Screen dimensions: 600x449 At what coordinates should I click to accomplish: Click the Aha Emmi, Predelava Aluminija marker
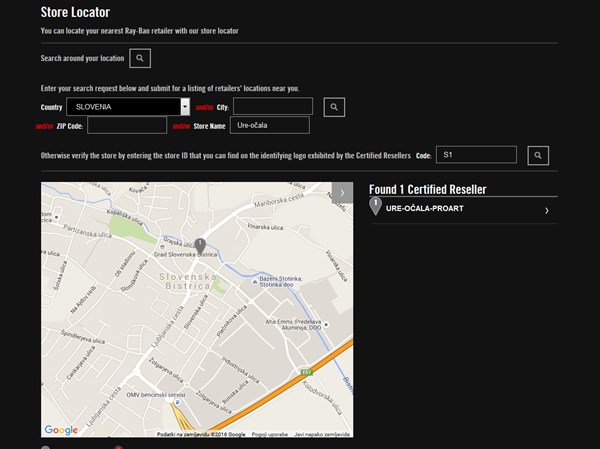point(326,325)
